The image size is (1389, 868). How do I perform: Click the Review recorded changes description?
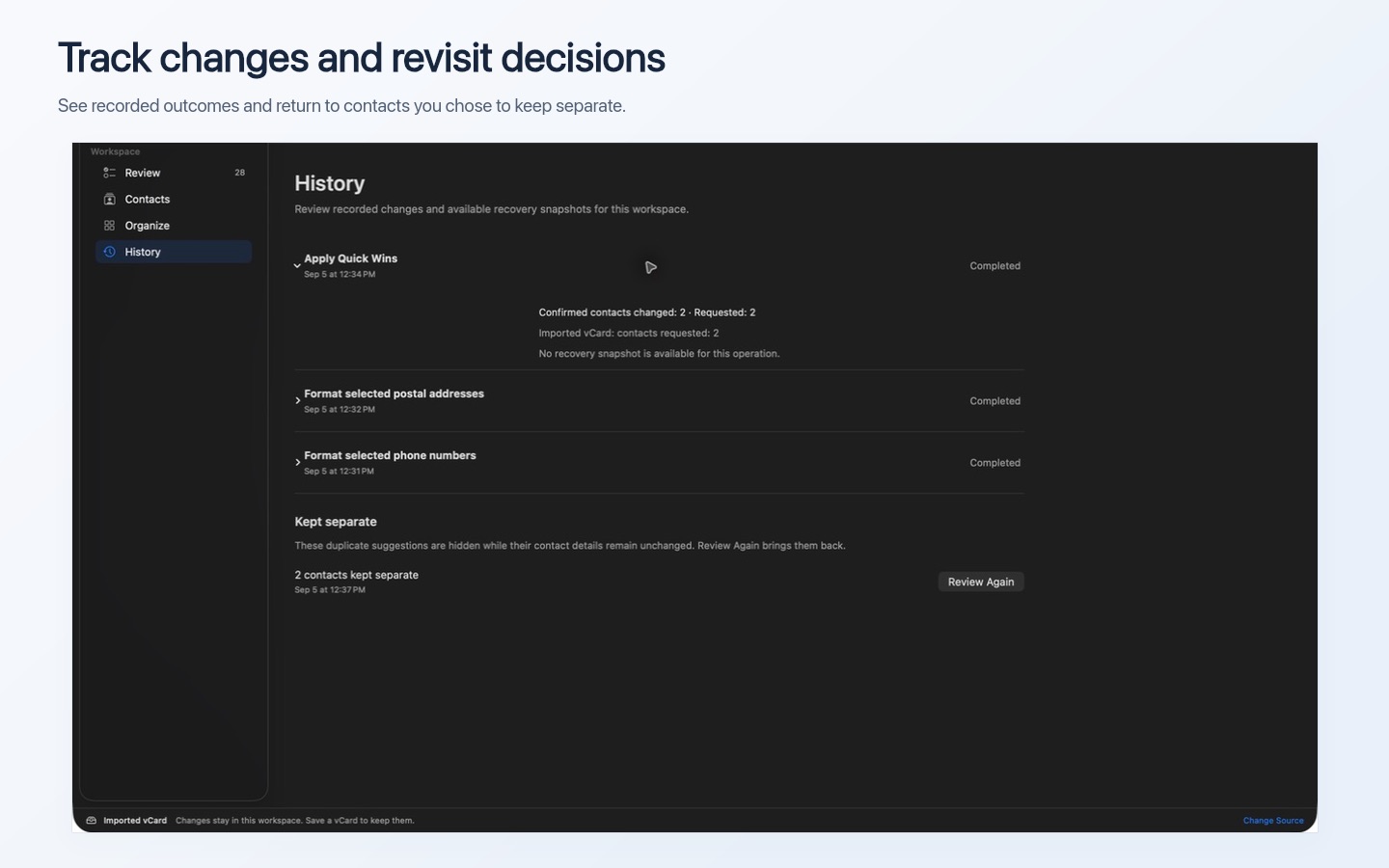pyautogui.click(x=492, y=209)
